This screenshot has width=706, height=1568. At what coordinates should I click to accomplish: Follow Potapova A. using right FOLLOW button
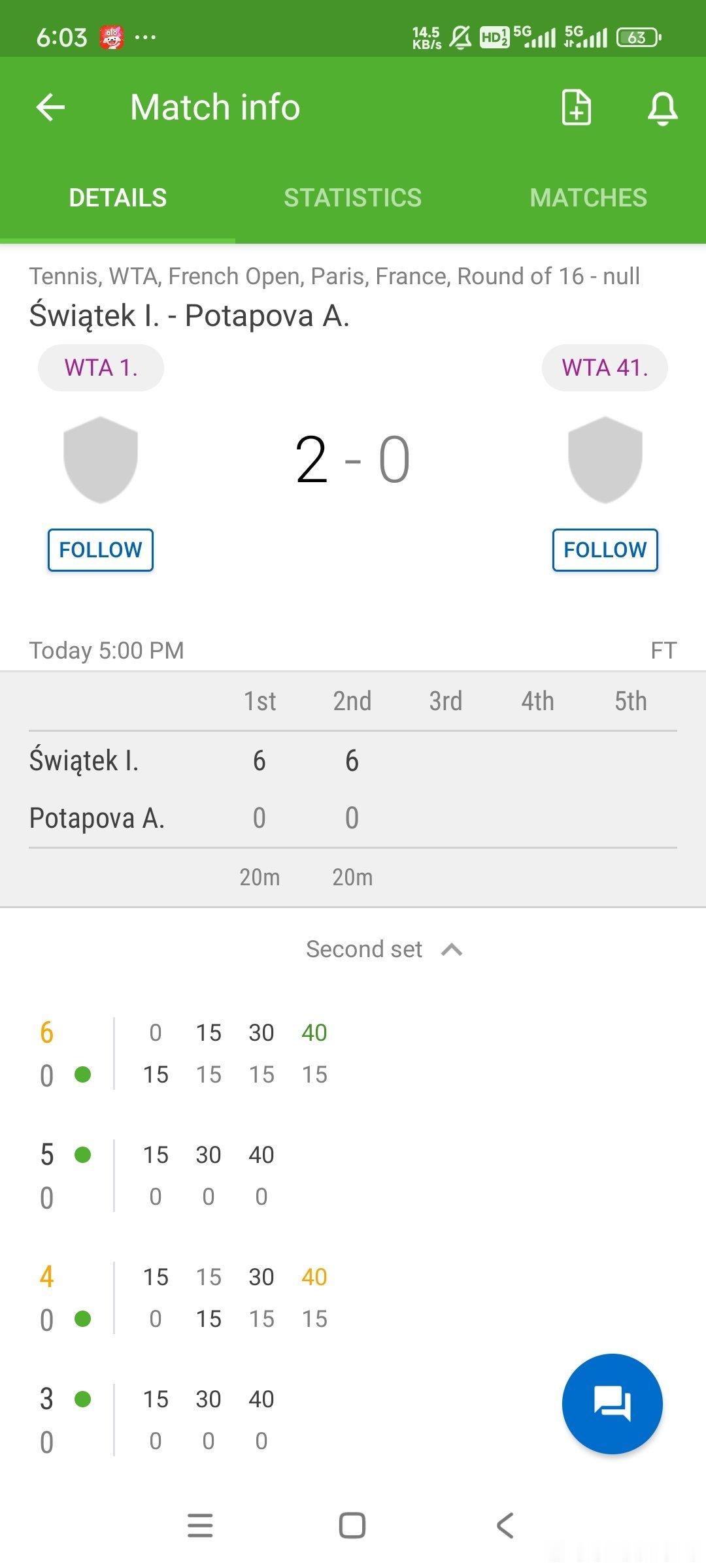(605, 550)
